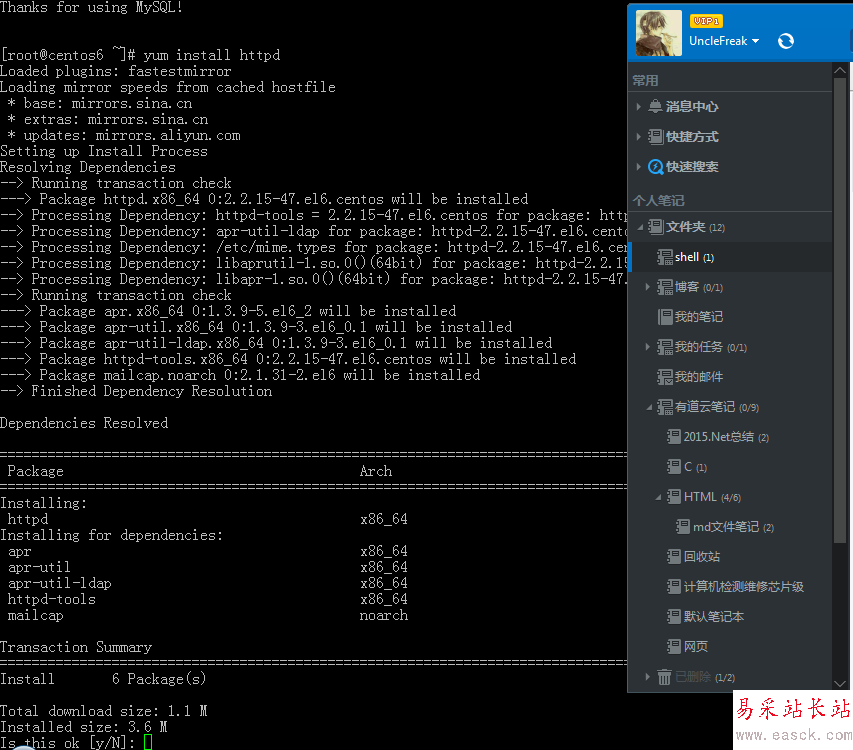This screenshot has height=750, width=853.
Task: Open 我的任务 notebook
Action: [x=710, y=346]
